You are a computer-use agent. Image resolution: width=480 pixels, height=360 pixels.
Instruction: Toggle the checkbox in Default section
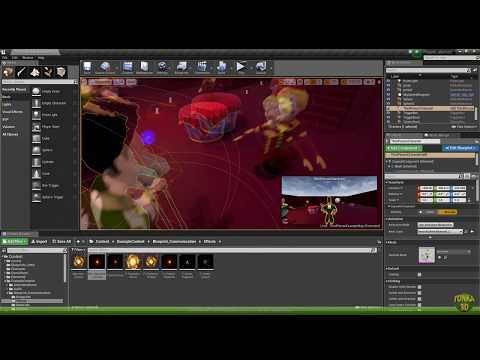pyautogui.click(x=419, y=274)
